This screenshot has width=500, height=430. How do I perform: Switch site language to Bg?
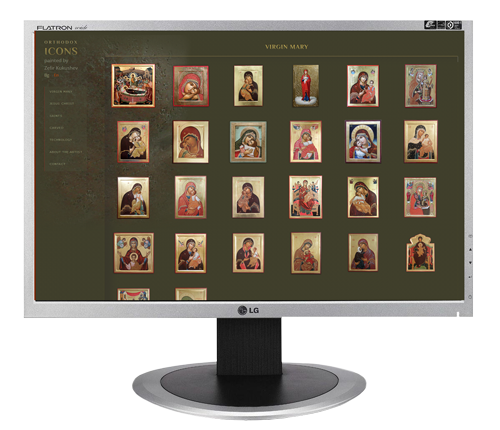pyautogui.click(x=47, y=75)
